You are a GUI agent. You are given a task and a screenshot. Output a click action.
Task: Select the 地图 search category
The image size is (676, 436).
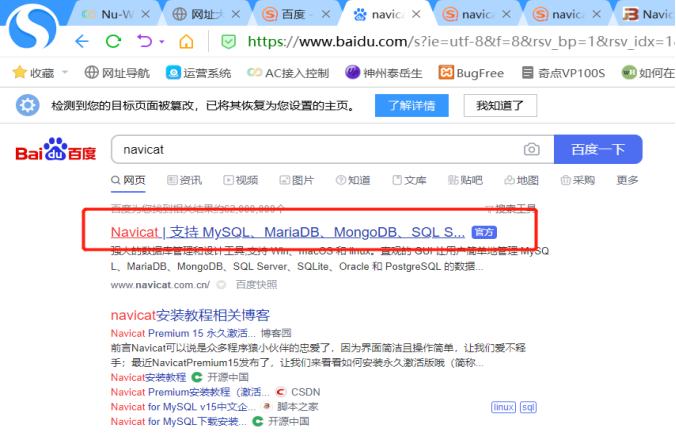click(522, 180)
